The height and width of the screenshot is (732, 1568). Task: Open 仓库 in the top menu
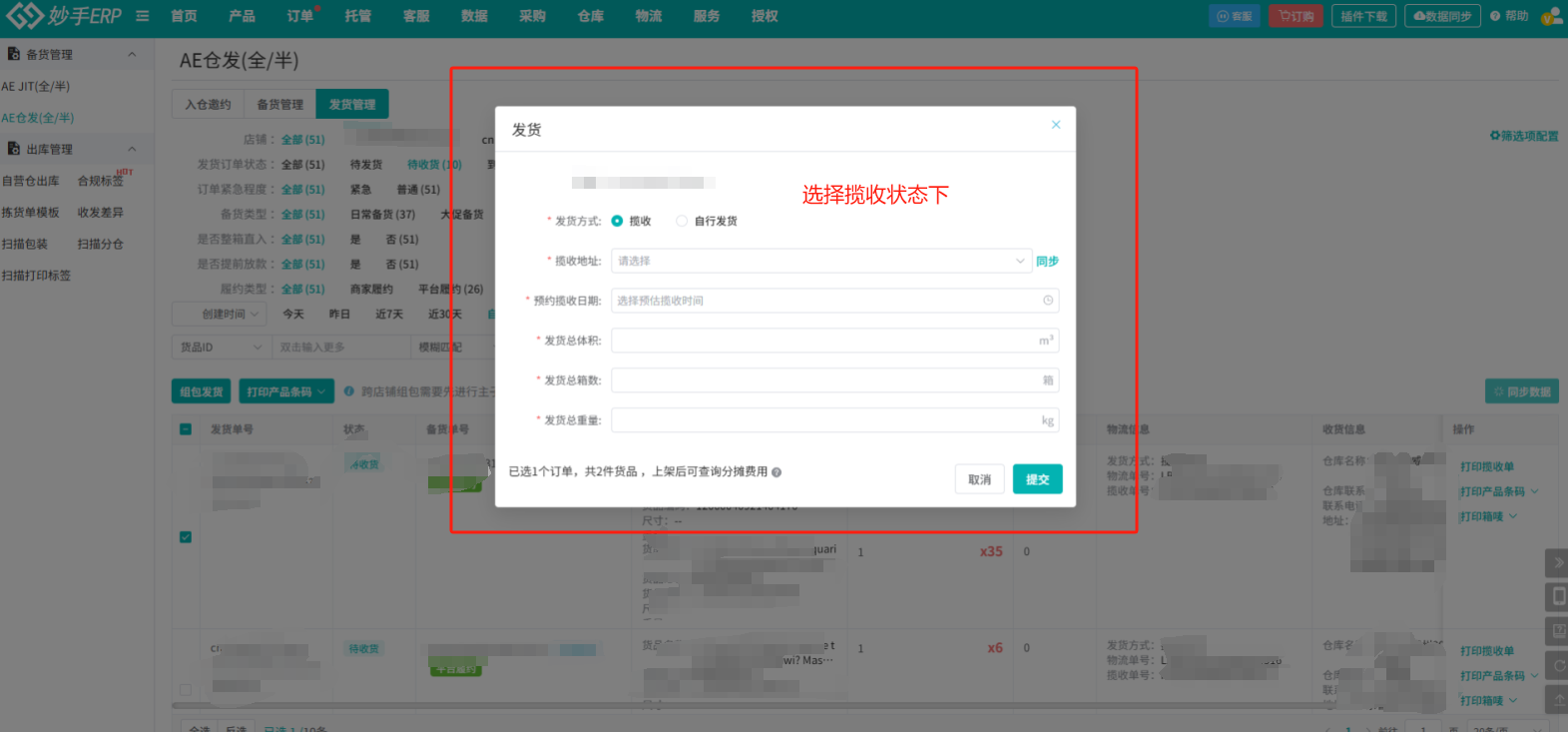point(591,16)
